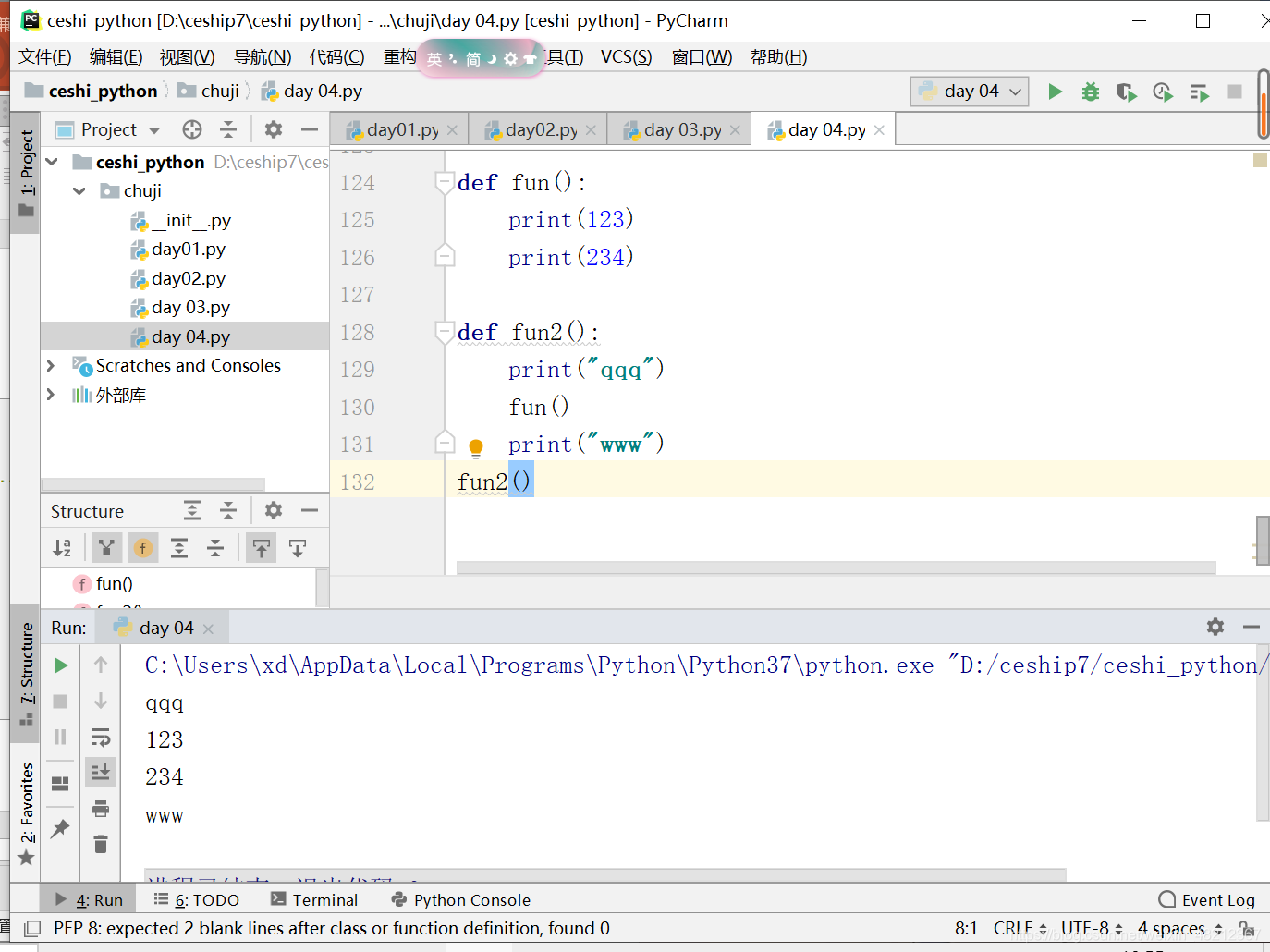Collapse the ceshi_python root folder
Viewport: 1270px width, 952px height.
(52, 163)
